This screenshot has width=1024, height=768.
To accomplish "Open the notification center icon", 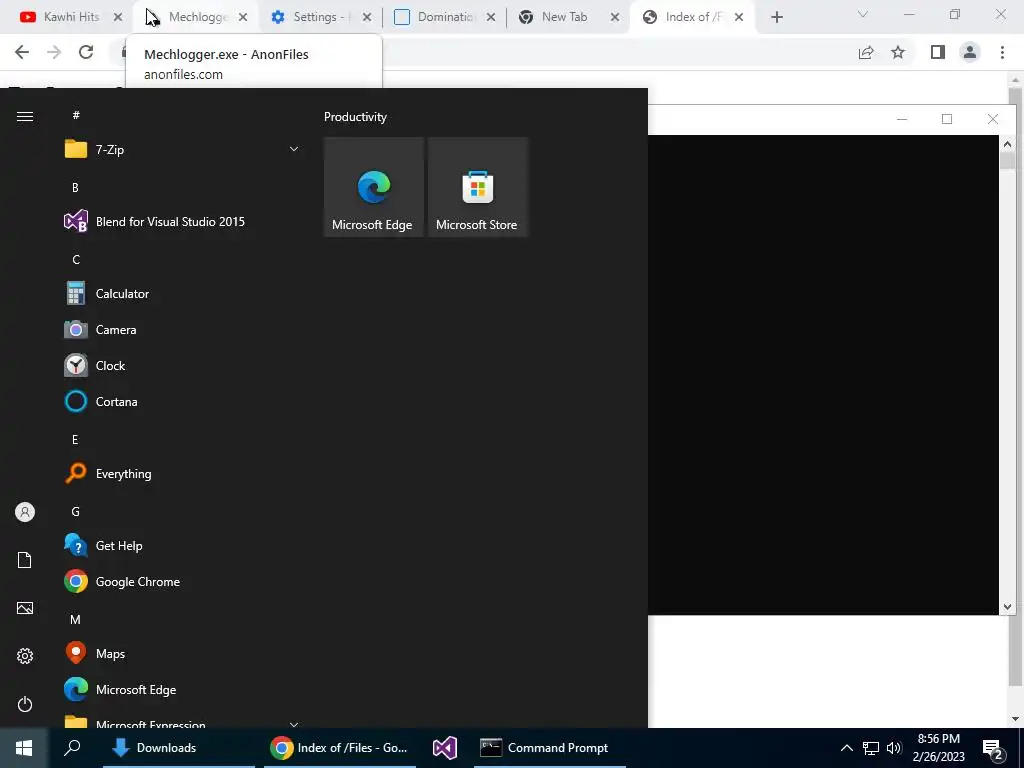I will 993,749.
